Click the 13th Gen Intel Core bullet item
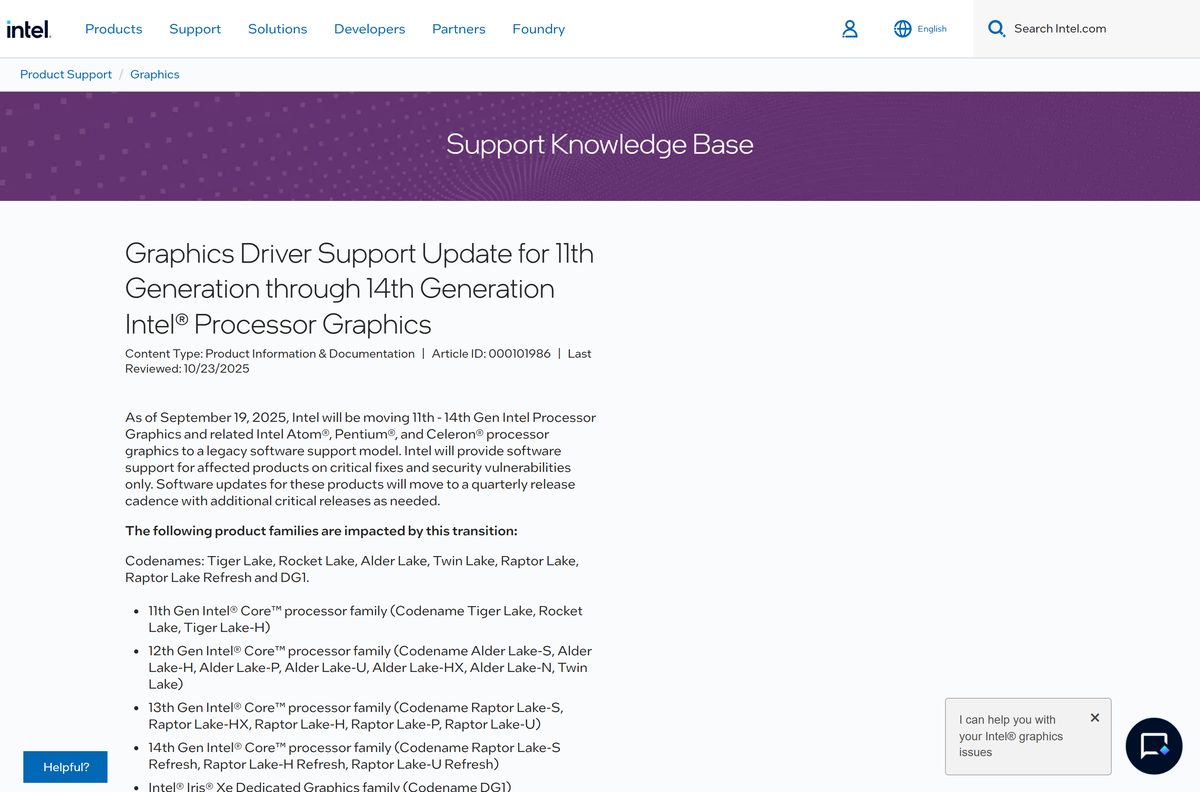This screenshot has width=1200, height=792. pyautogui.click(x=356, y=715)
